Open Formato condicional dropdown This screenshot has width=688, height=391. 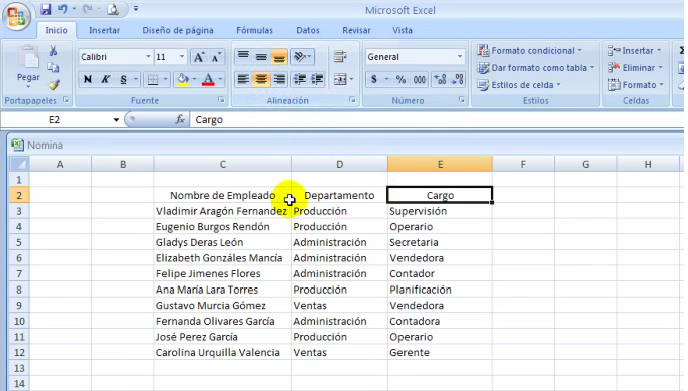[x=530, y=50]
